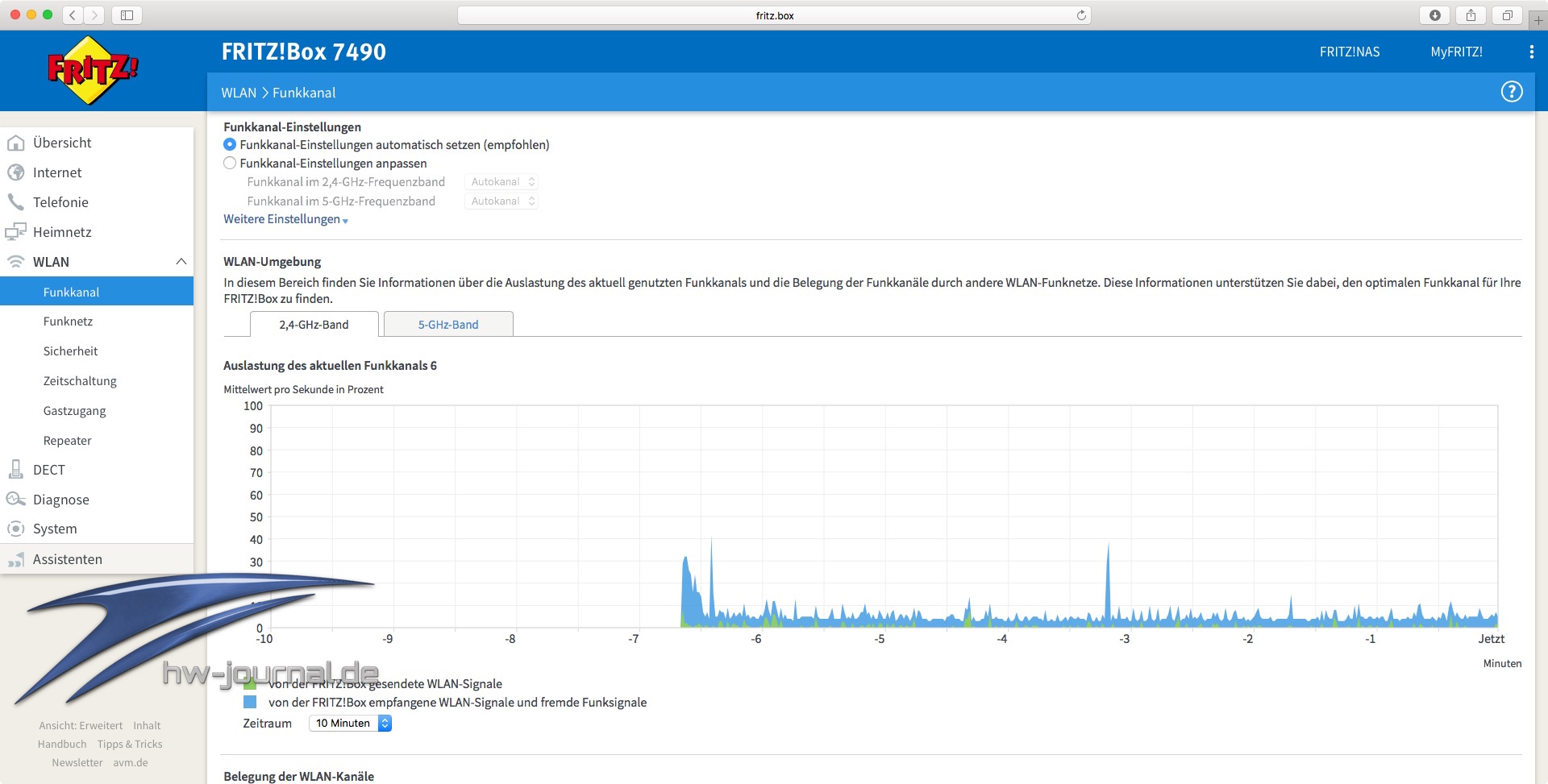Click the Heimnetz network icon
The height and width of the screenshot is (784, 1548).
click(x=15, y=232)
